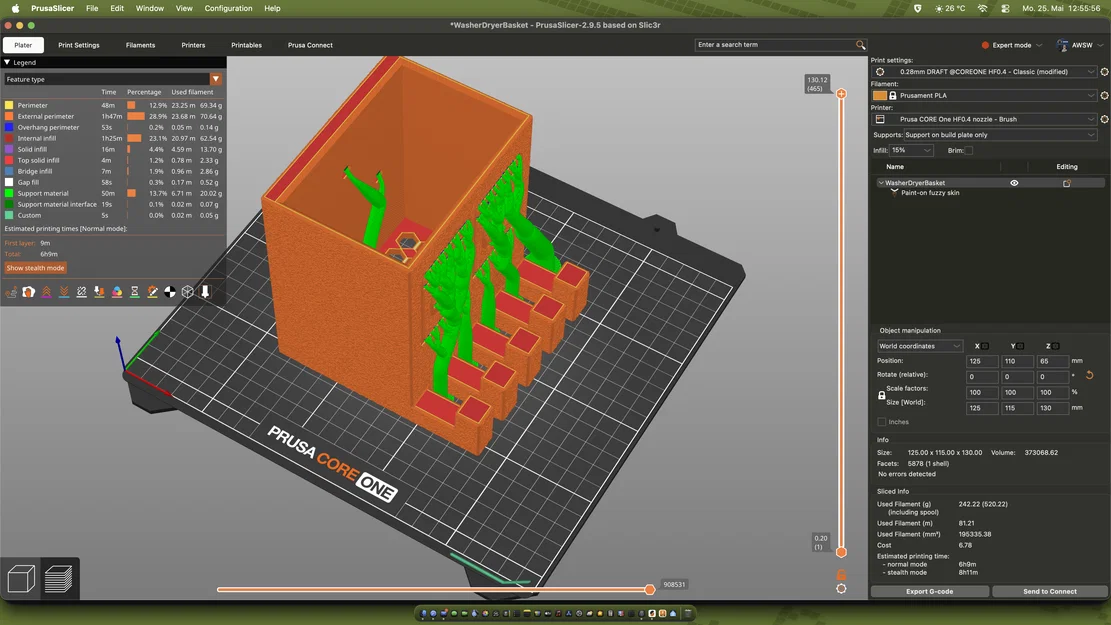The width and height of the screenshot is (1111, 625).
Task: Click the Export G-code button
Action: click(930, 591)
